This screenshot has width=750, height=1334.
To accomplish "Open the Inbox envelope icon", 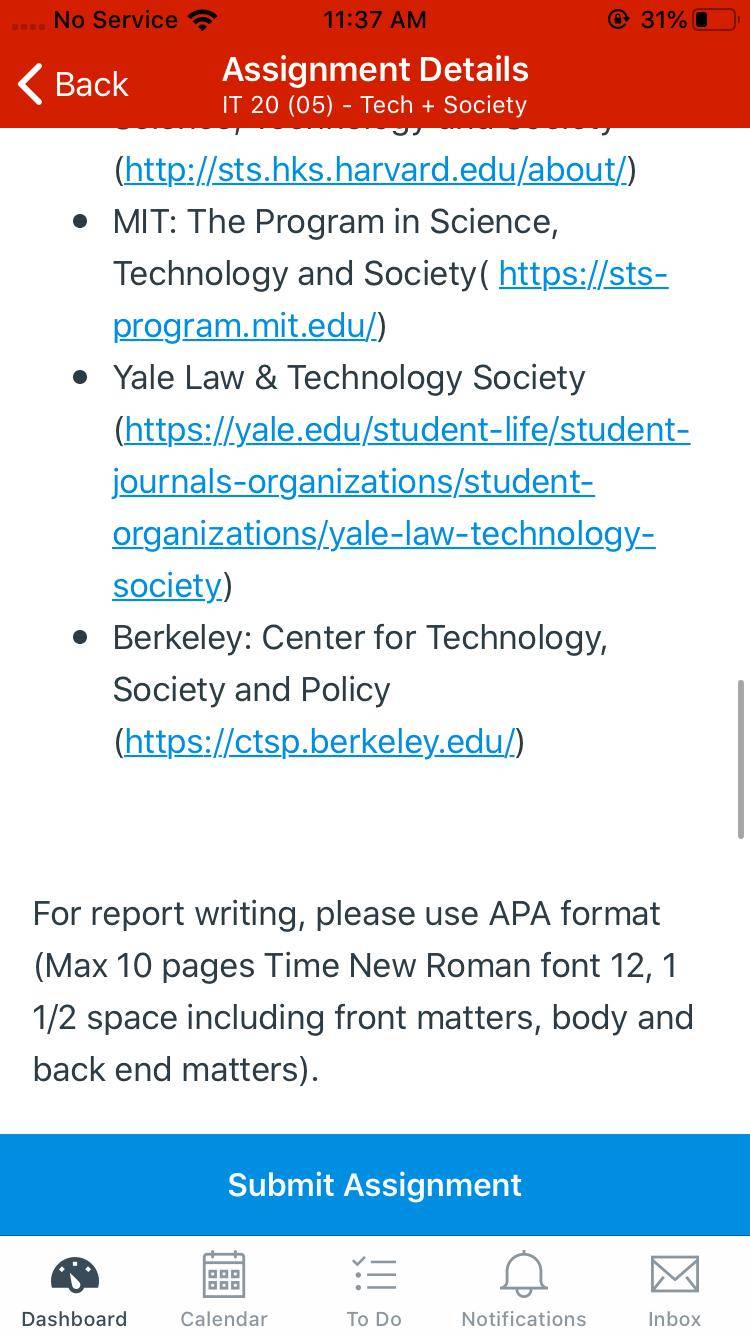I will [x=675, y=1274].
